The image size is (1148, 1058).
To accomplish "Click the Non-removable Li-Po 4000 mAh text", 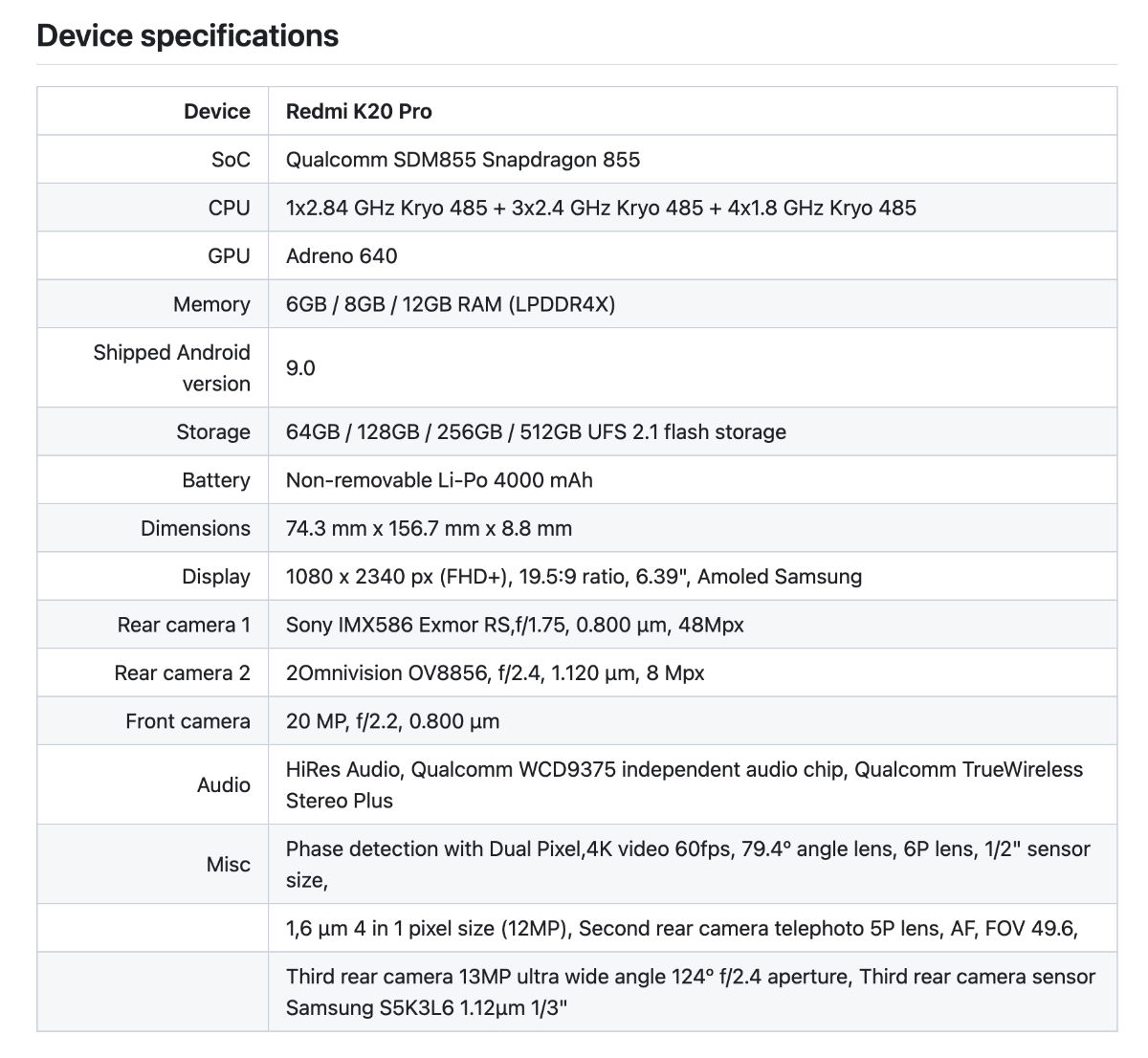I will tap(439, 480).
